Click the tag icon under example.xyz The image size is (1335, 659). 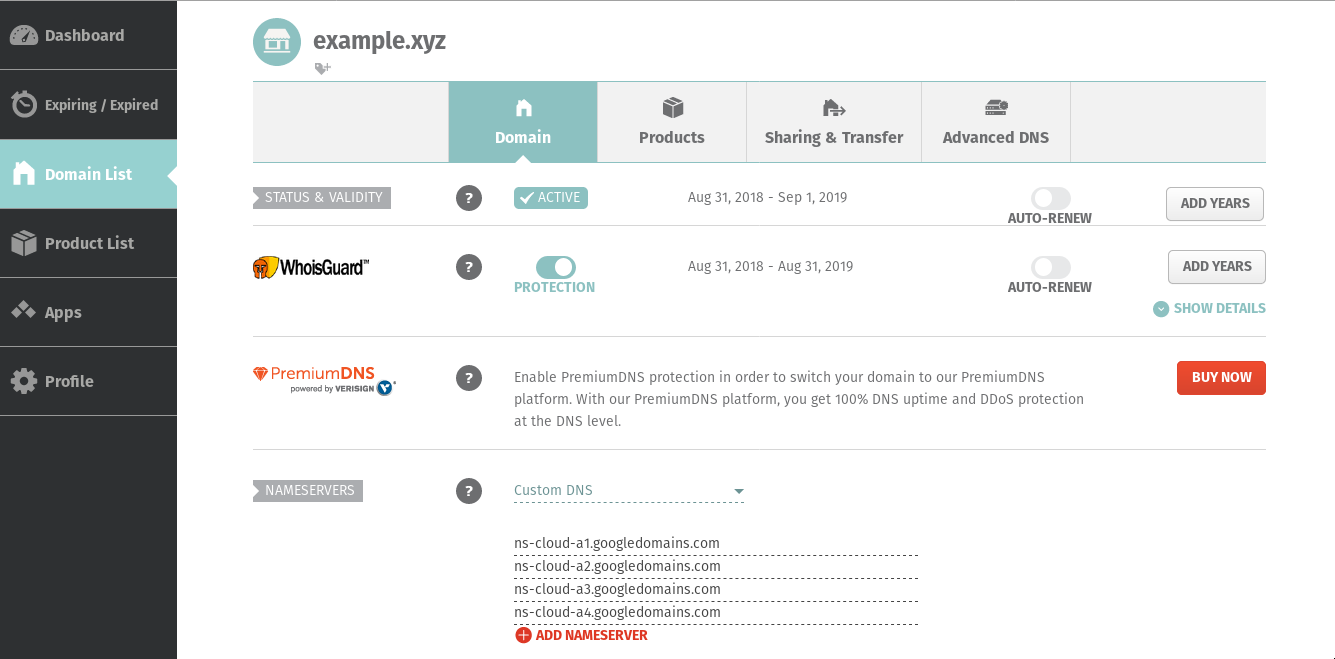tap(322, 68)
